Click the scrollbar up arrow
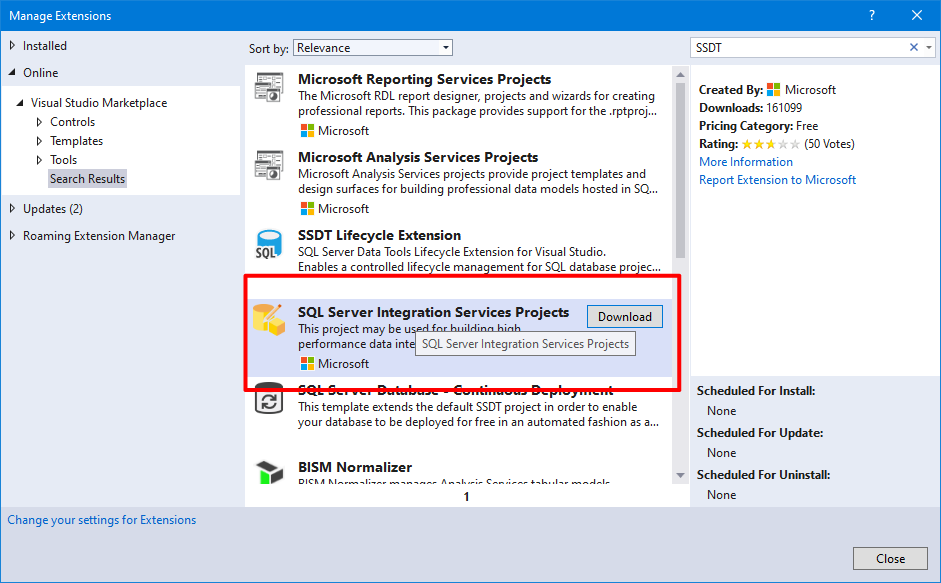941x583 pixels. coord(680,75)
